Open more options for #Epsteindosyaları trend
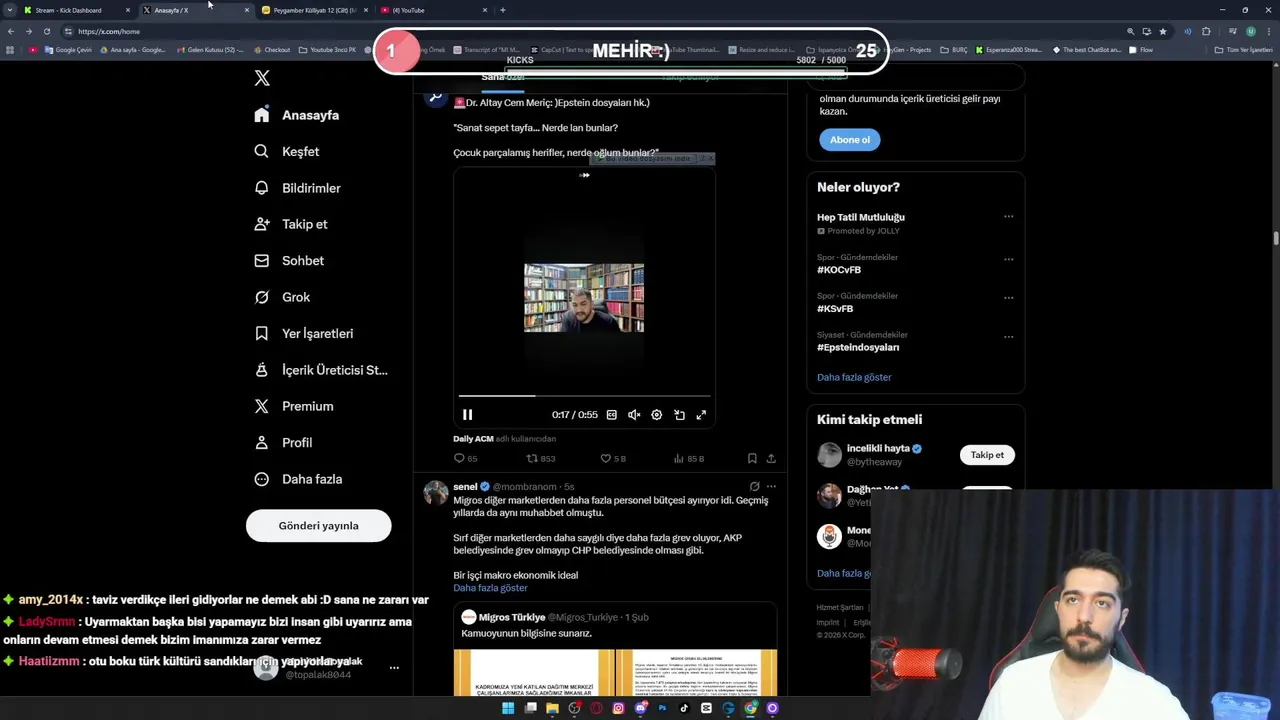The height and width of the screenshot is (720, 1280). [x=1008, y=337]
